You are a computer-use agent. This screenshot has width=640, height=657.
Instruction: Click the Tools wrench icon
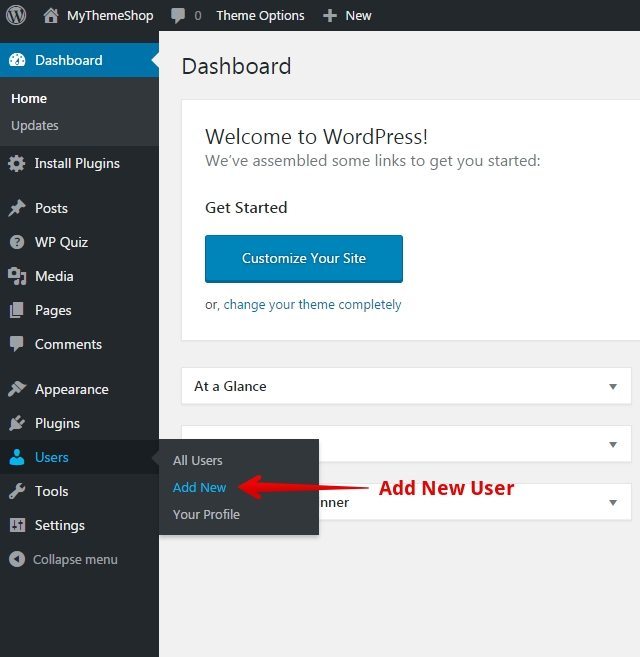[17, 491]
